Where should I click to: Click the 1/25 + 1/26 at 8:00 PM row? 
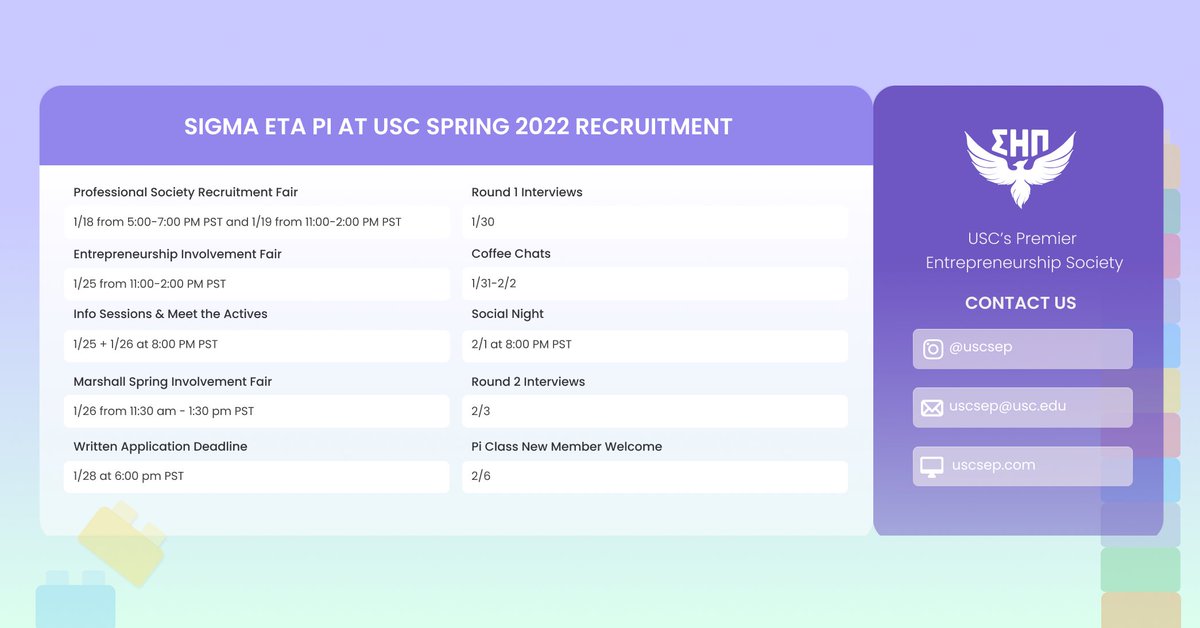click(x=257, y=345)
